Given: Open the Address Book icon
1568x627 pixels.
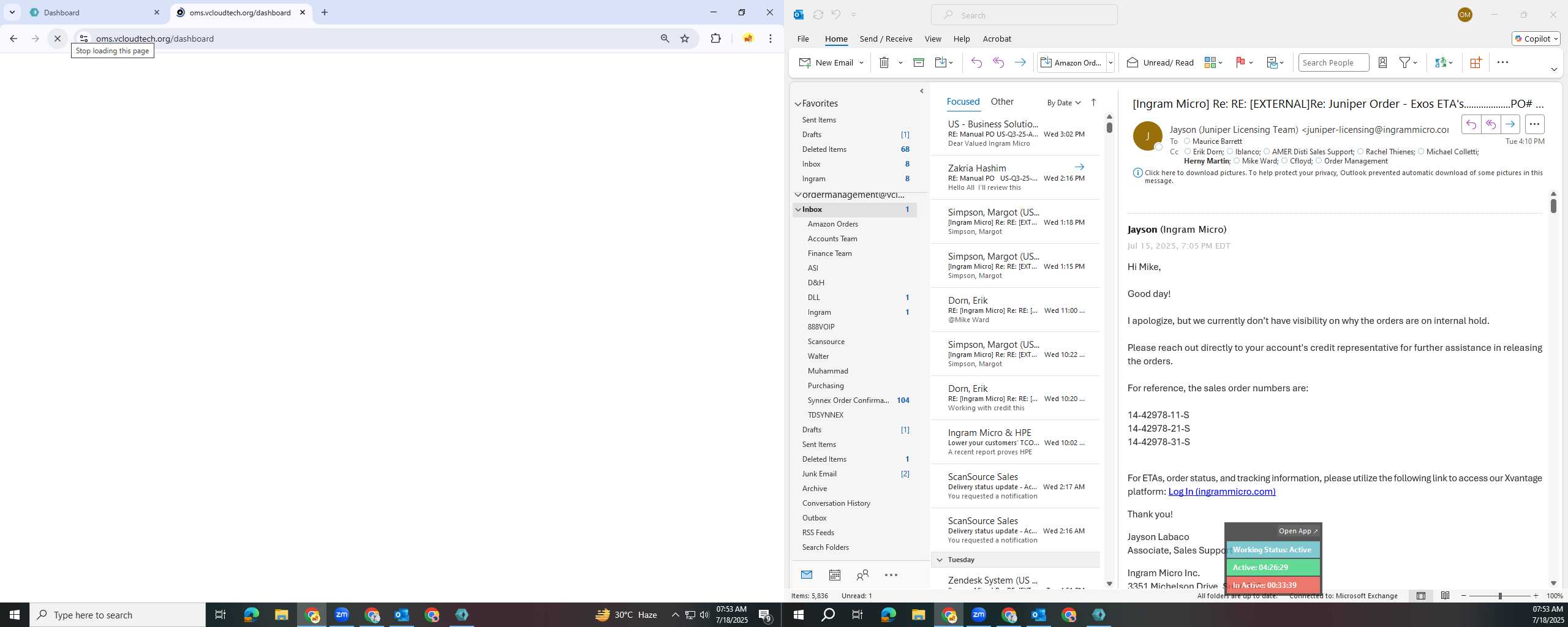Looking at the screenshot, I should pyautogui.click(x=1382, y=62).
